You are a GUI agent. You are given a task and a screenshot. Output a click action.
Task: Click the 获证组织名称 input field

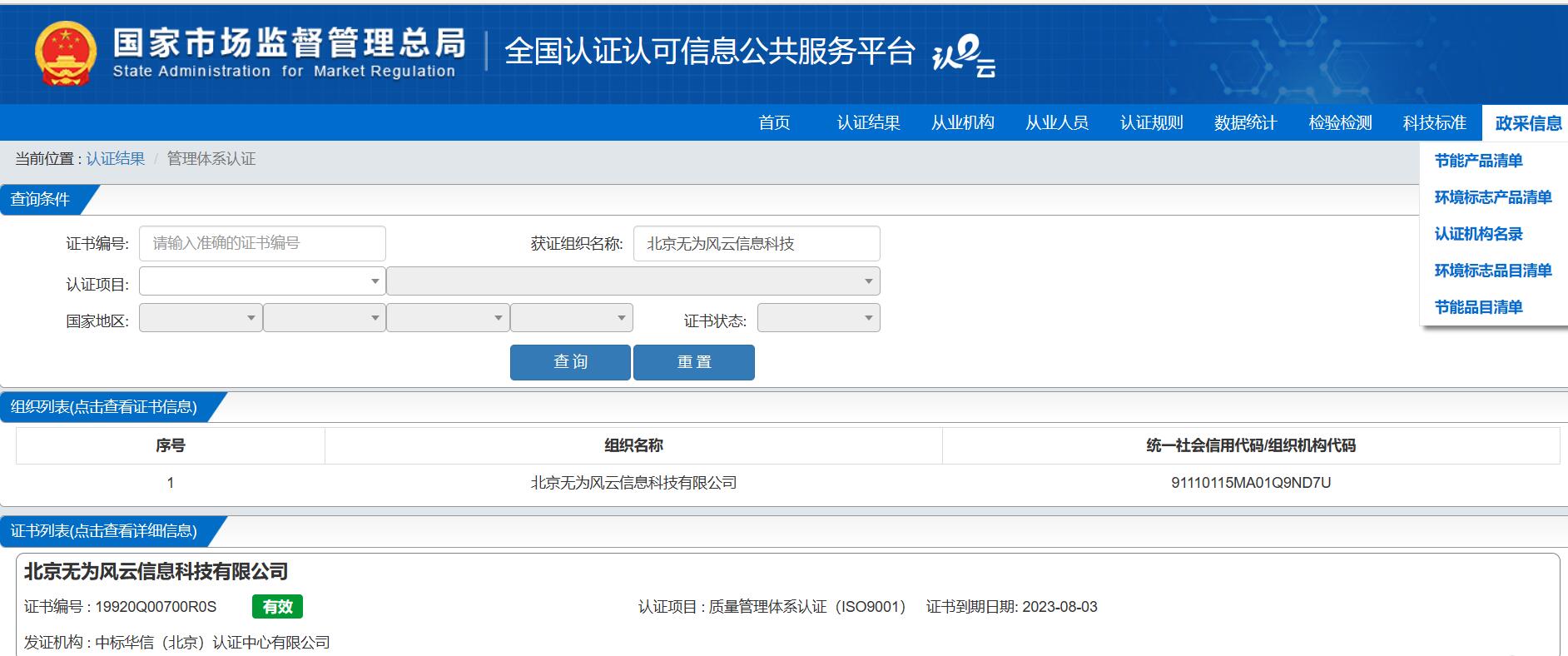tap(757, 243)
